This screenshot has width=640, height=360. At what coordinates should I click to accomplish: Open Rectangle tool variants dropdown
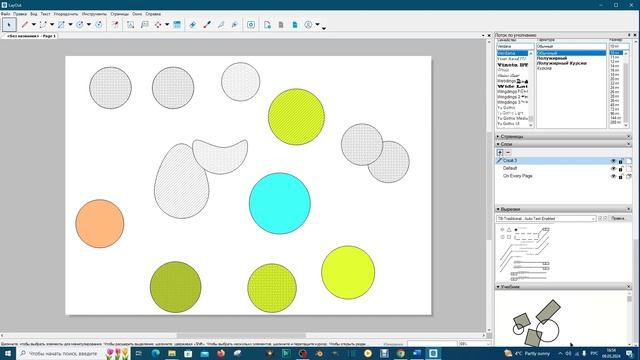point(70,24)
